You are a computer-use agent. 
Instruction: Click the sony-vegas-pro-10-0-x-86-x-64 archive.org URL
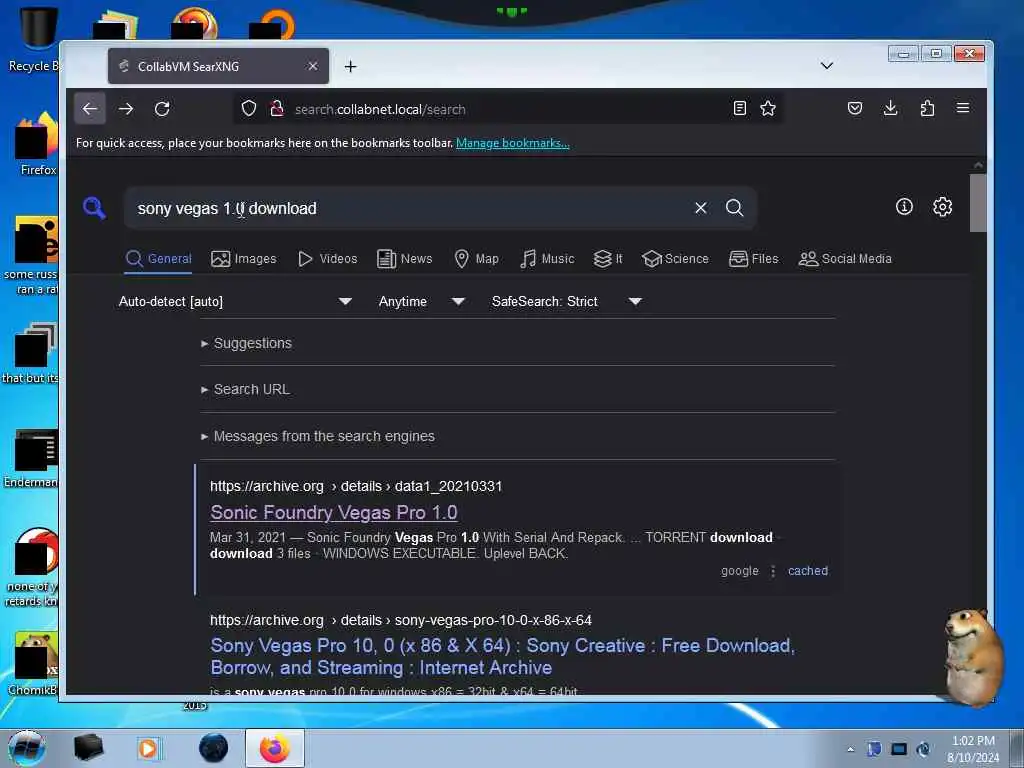pos(401,620)
